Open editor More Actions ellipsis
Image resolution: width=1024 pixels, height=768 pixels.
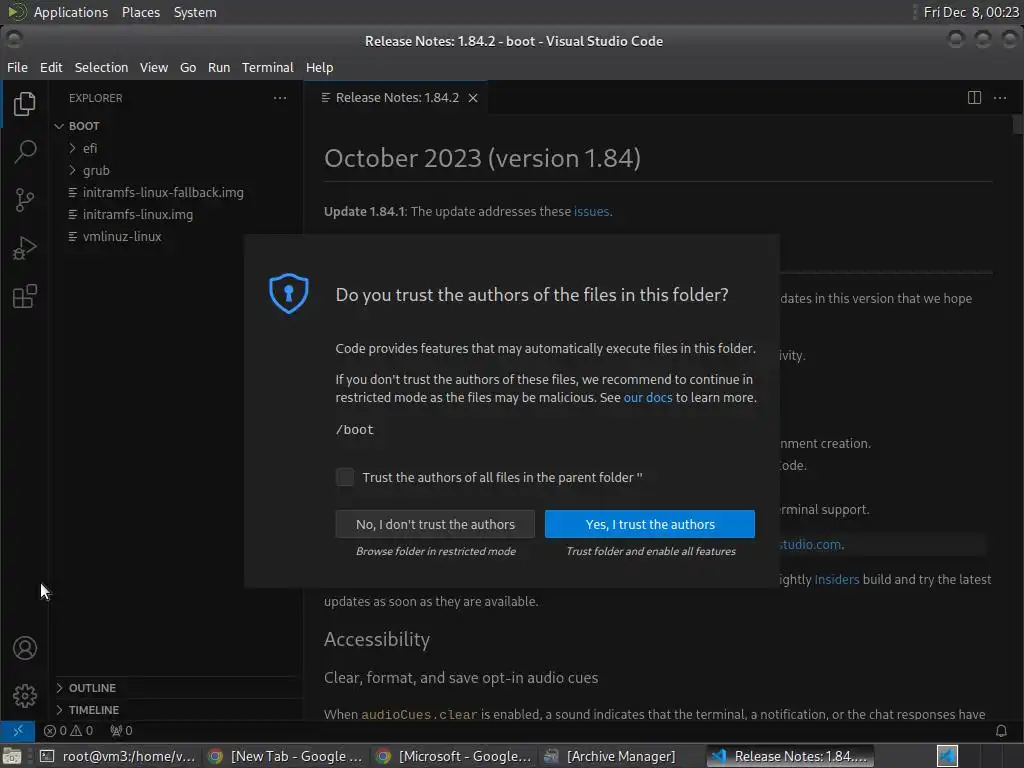click(x=1000, y=98)
